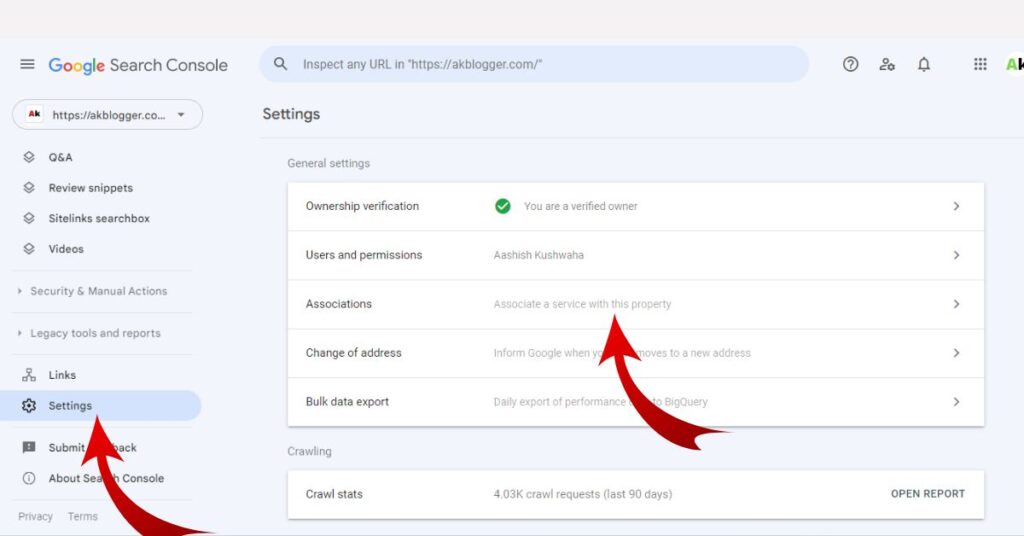
Task: Click the 'Users and permissions' label
Action: pyautogui.click(x=364, y=255)
